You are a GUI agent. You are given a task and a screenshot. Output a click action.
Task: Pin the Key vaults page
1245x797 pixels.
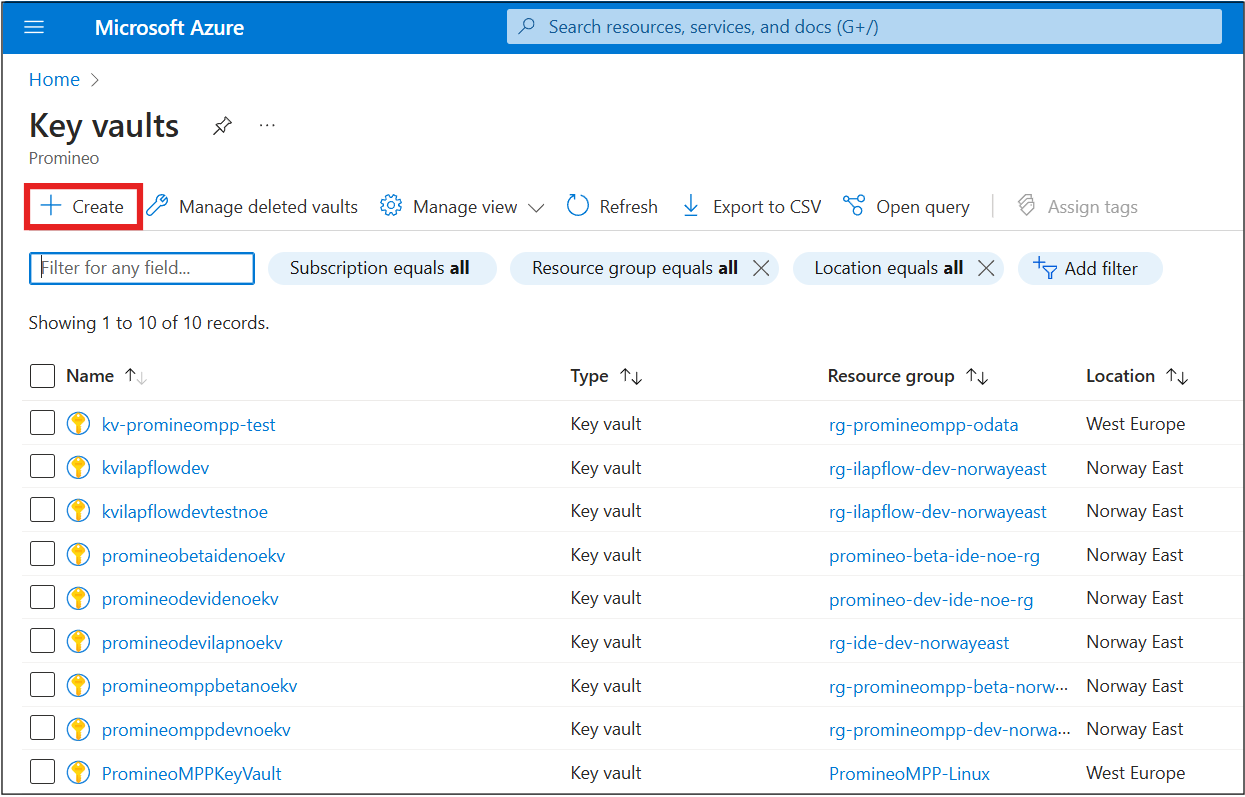coord(222,126)
